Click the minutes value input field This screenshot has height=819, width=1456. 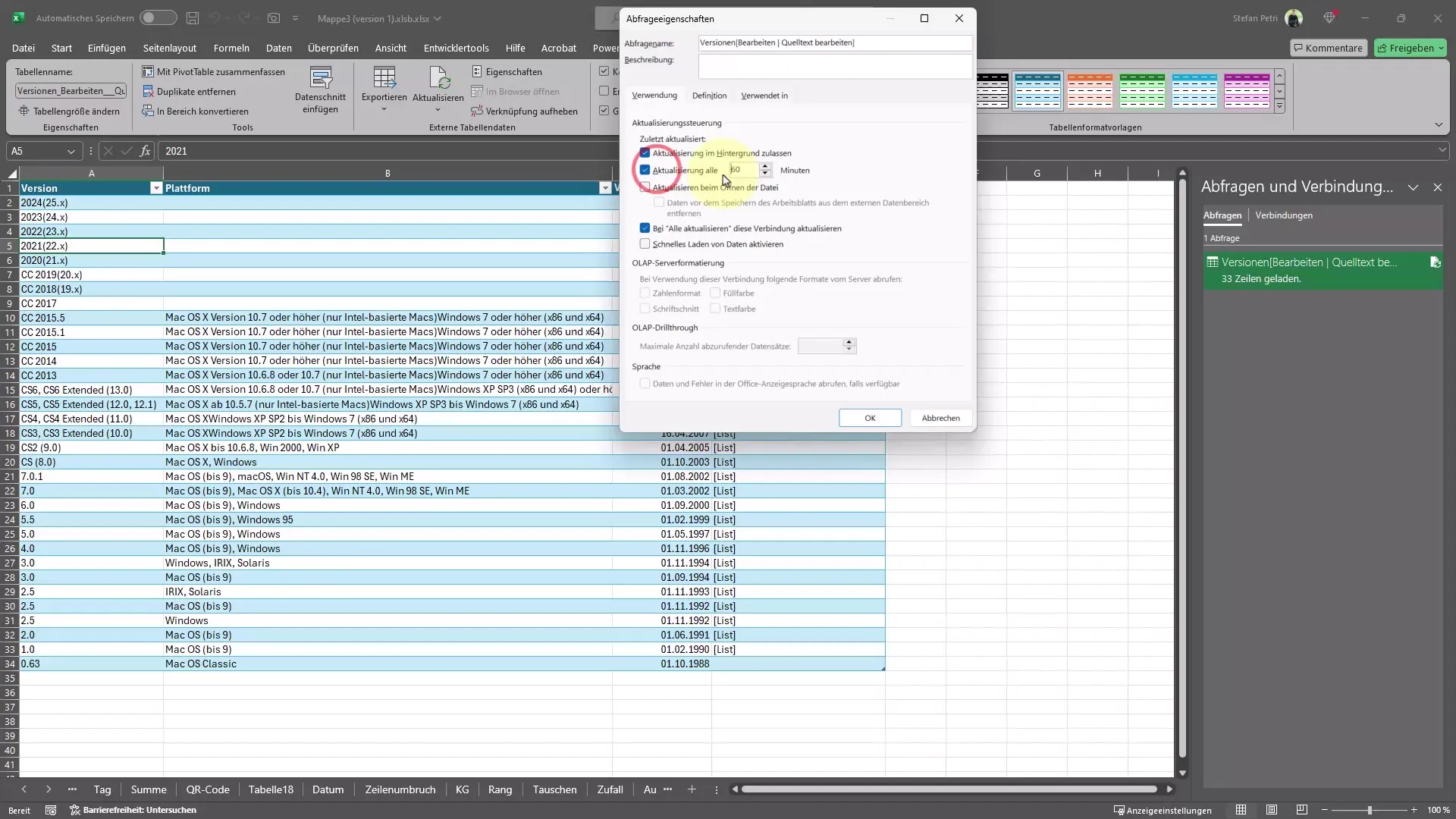(744, 170)
